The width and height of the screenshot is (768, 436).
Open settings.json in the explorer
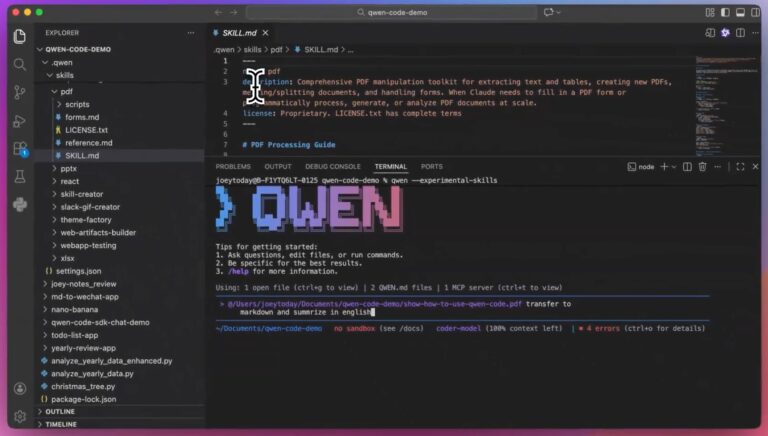pos(78,271)
